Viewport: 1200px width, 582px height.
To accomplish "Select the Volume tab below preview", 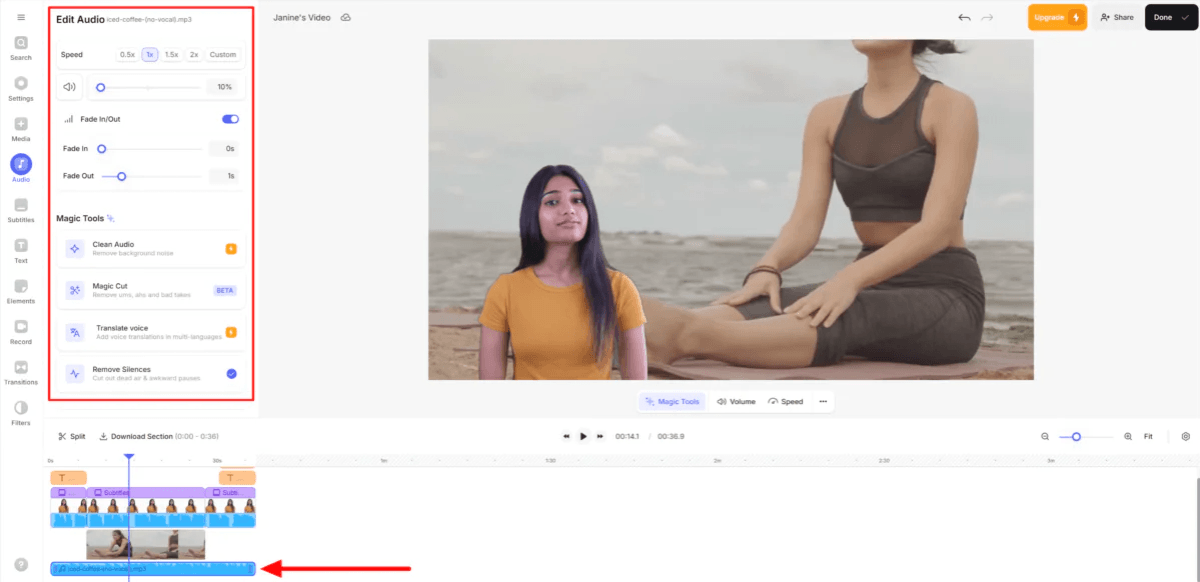I will click(735, 401).
